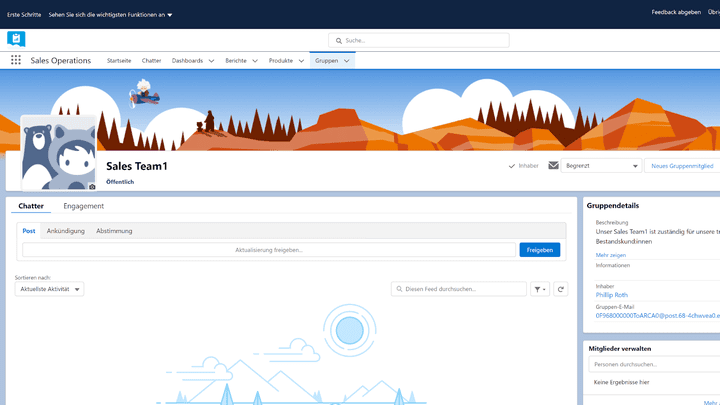Screen dimensions: 720x405
Task: Click the Mitglieder verwalten heading
Action: 620,349
